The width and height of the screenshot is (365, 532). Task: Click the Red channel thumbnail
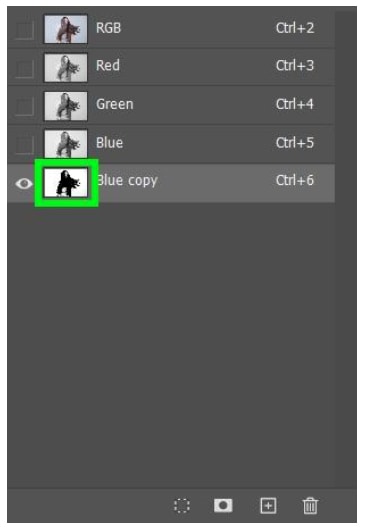(66, 68)
